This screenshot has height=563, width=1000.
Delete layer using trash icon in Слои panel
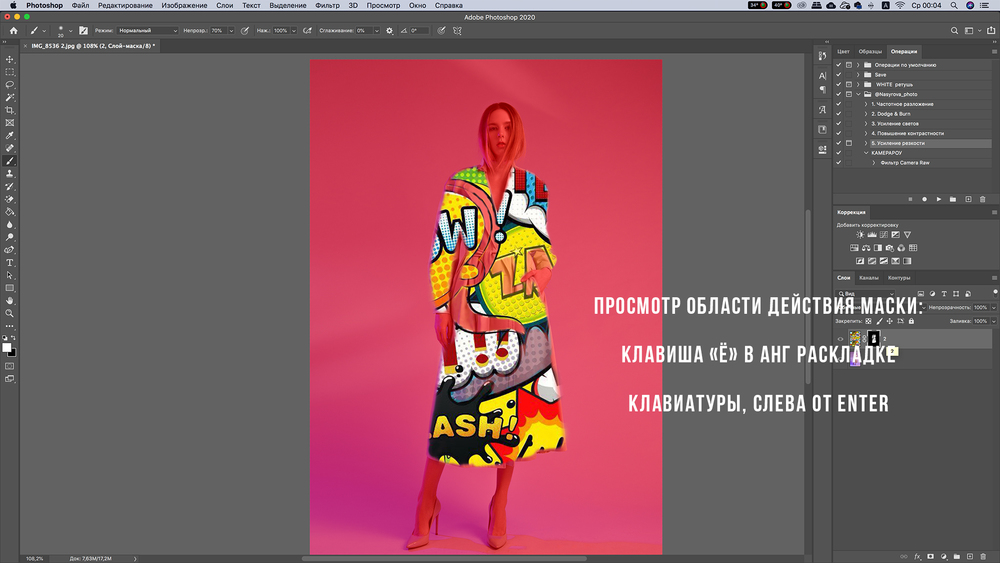(x=983, y=555)
